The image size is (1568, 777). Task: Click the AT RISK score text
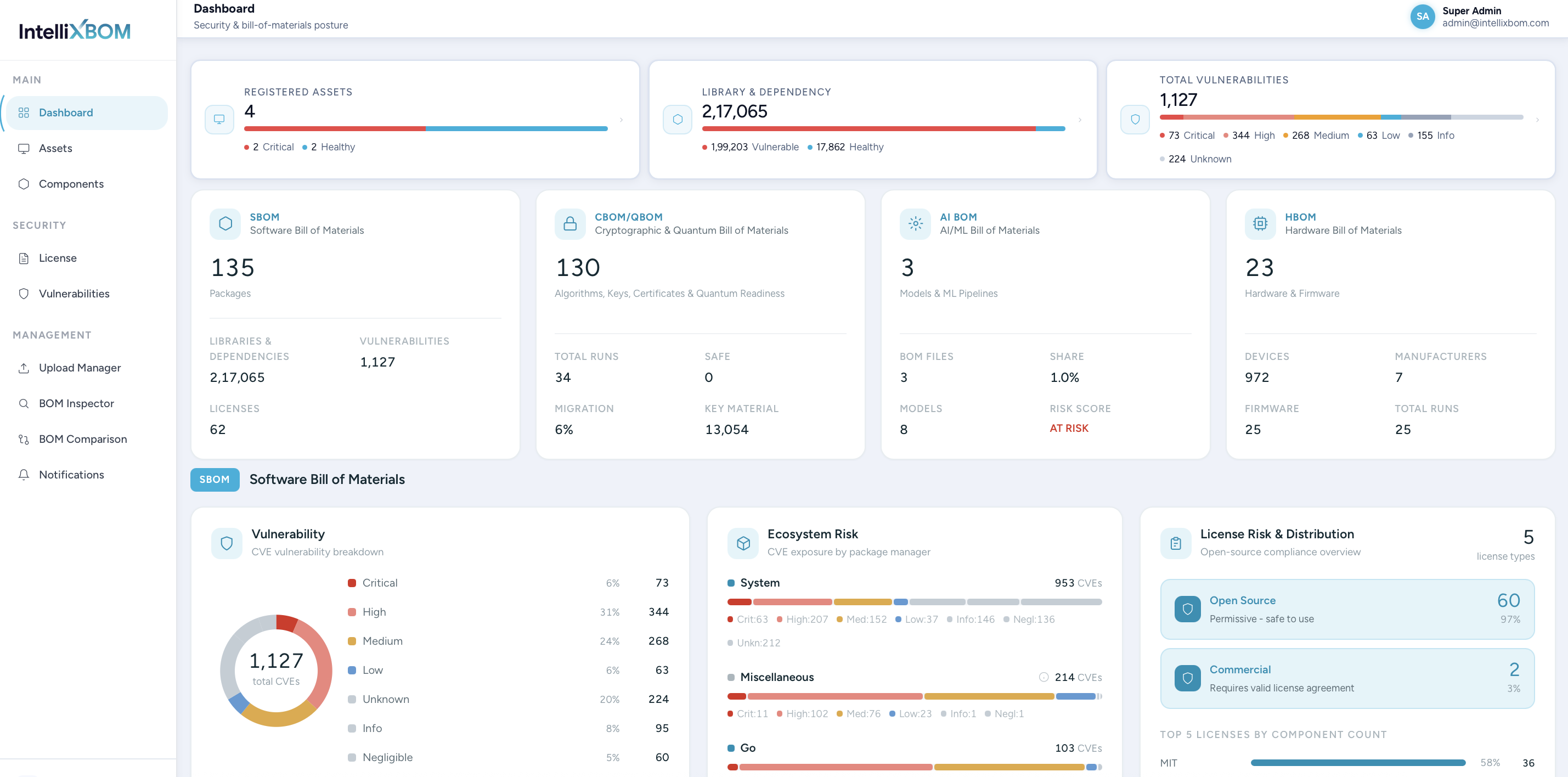point(1069,429)
